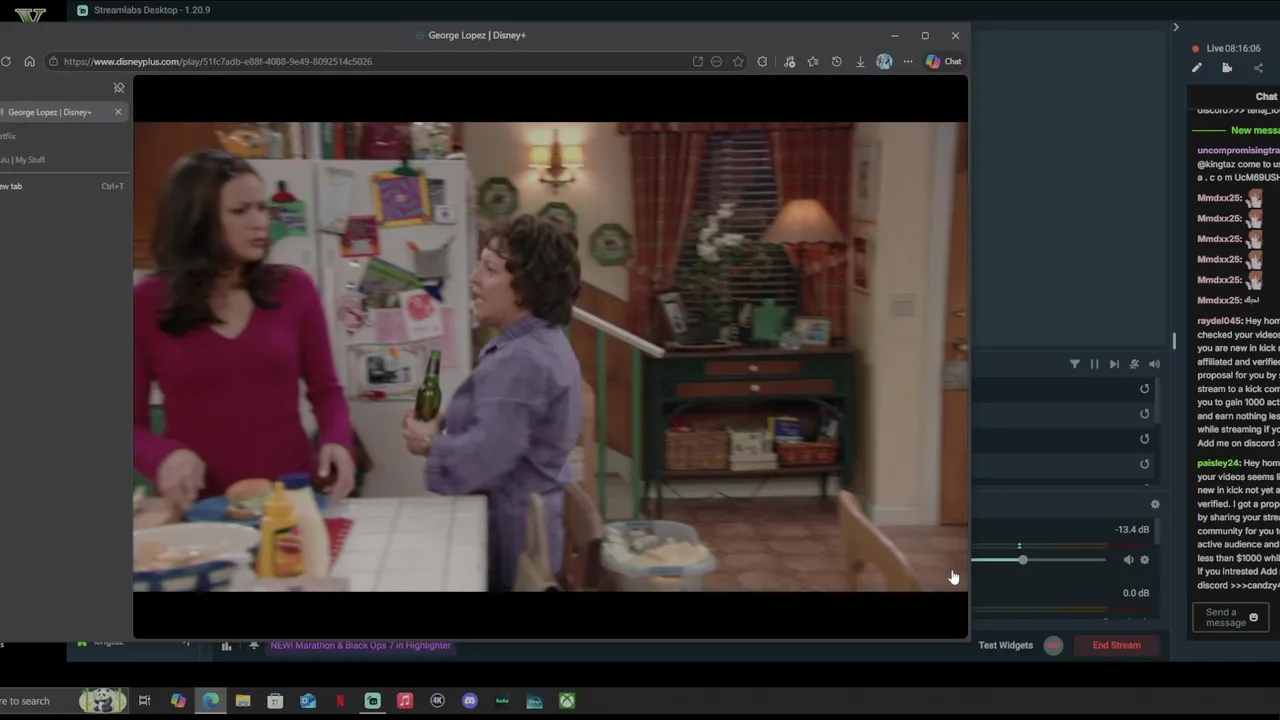Open File Explorer from the taskbar
The height and width of the screenshot is (720, 1280).
click(x=243, y=701)
